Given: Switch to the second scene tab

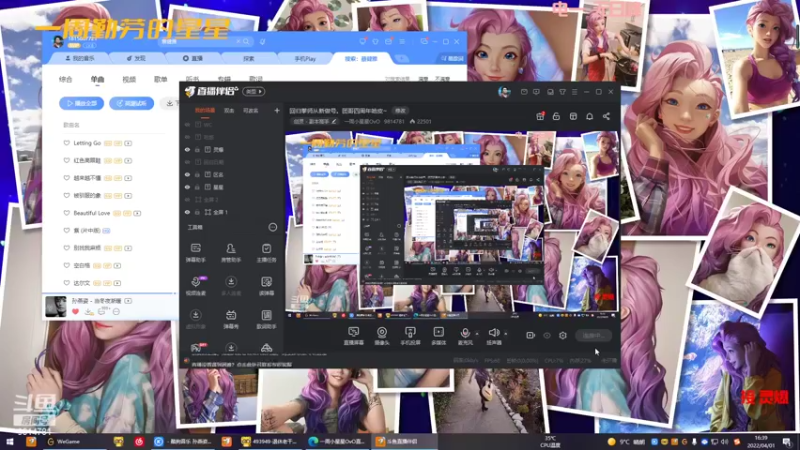Looking at the screenshot, I should pyautogui.click(x=229, y=110).
